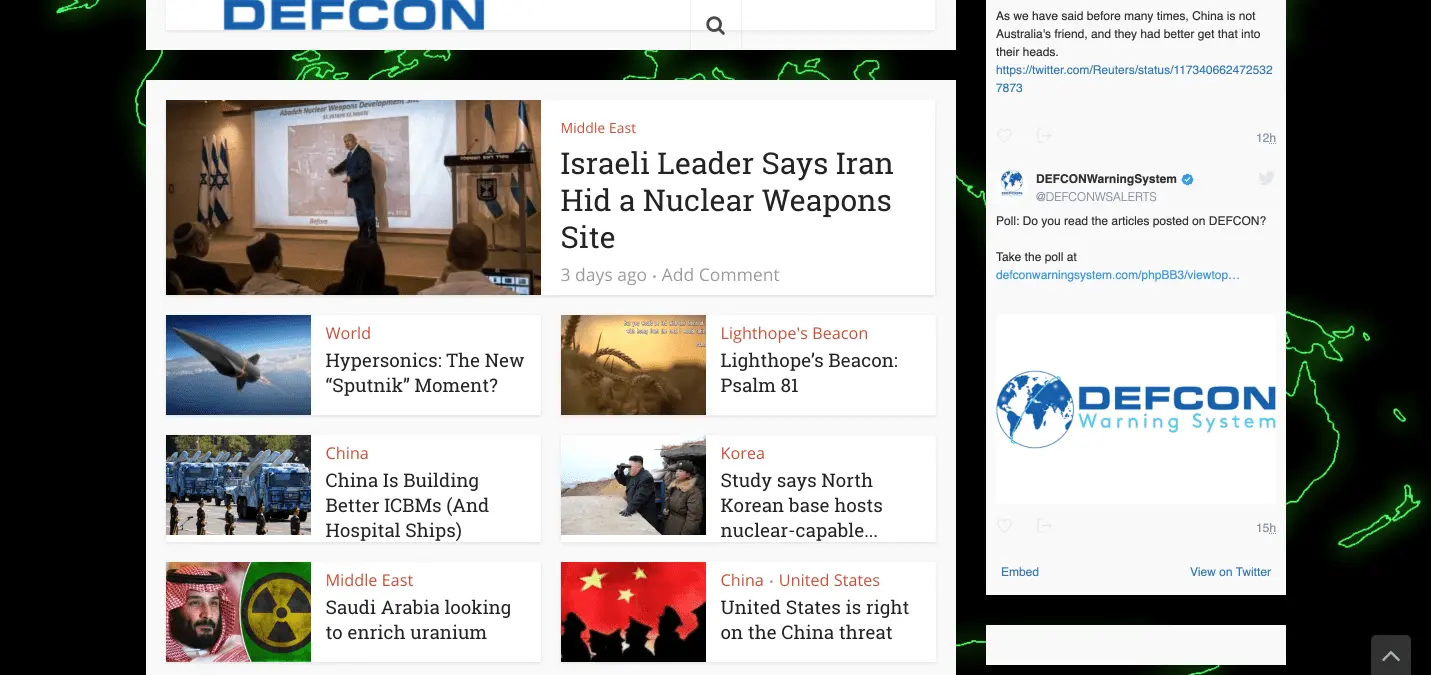This screenshot has width=1431, height=675.
Task: Click the Saudi prince radiation thumbnail
Action: pyautogui.click(x=238, y=612)
